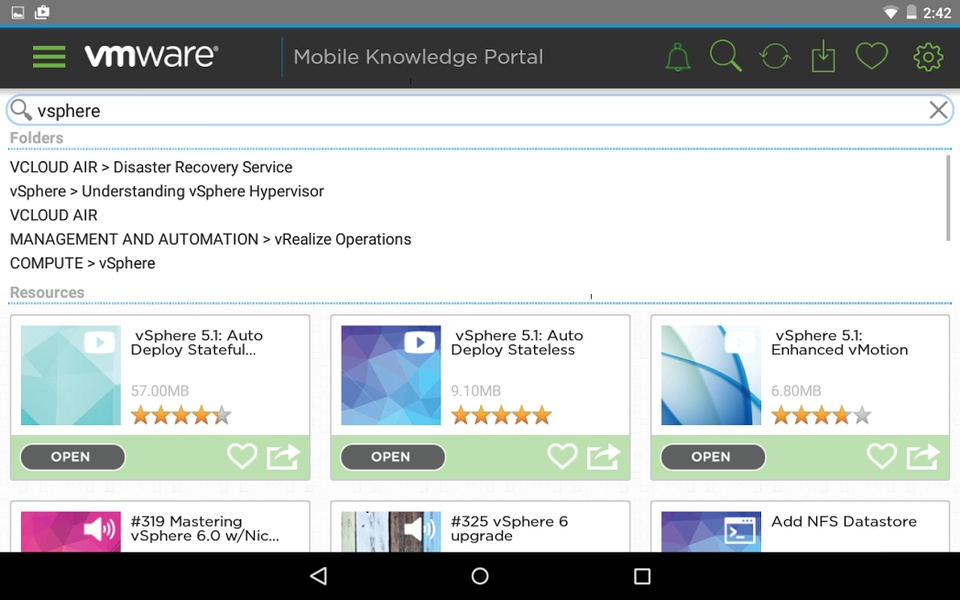Open settings gear icon
The width and height of the screenshot is (960, 600).
pyautogui.click(x=928, y=57)
